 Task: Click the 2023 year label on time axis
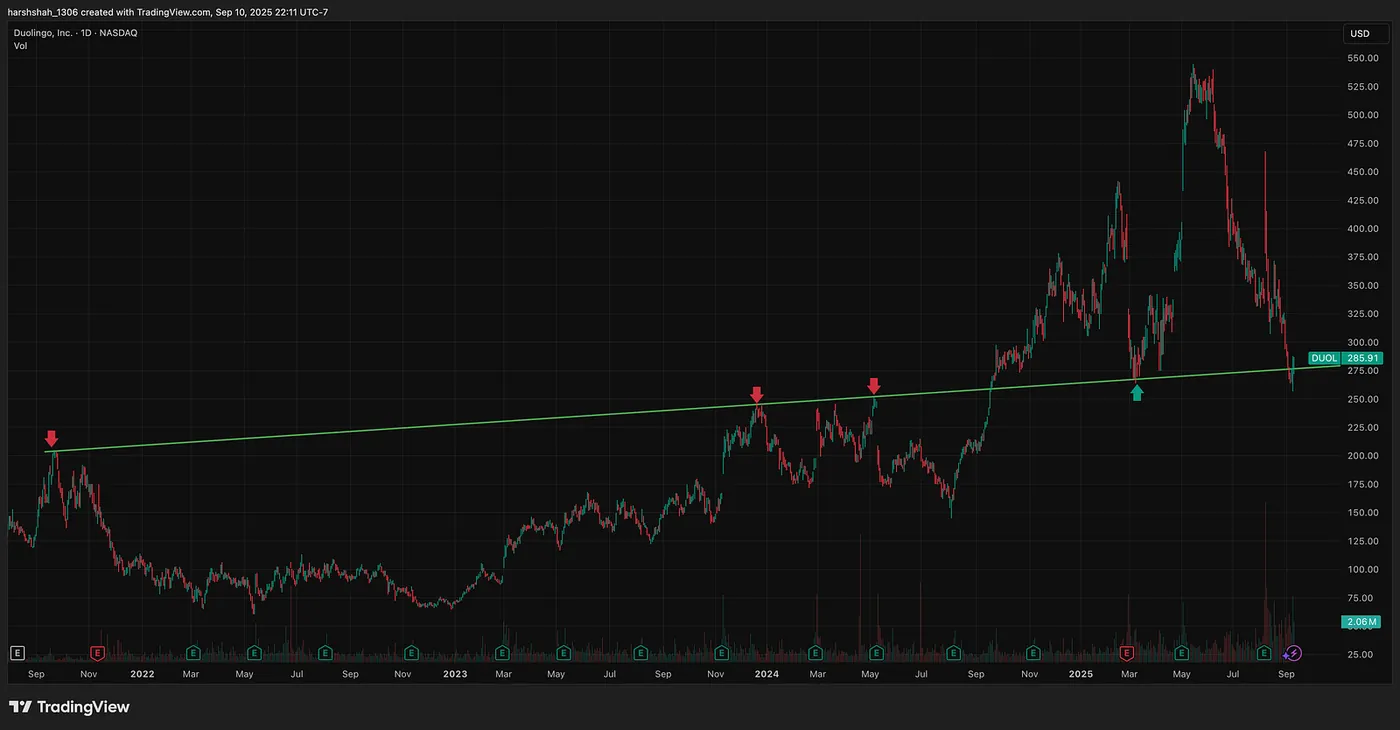(x=455, y=674)
